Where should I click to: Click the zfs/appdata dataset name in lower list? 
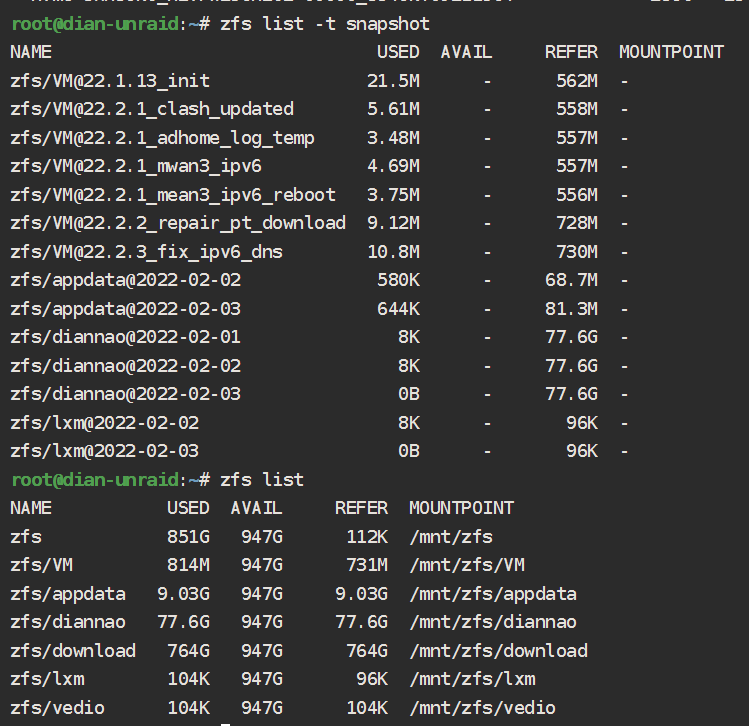68,594
